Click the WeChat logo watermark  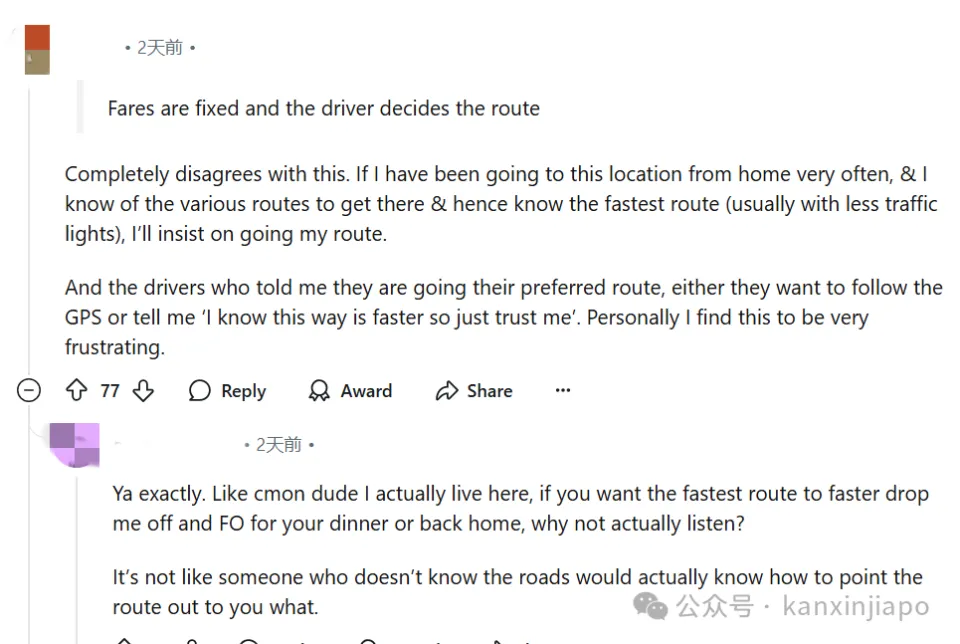[650, 606]
